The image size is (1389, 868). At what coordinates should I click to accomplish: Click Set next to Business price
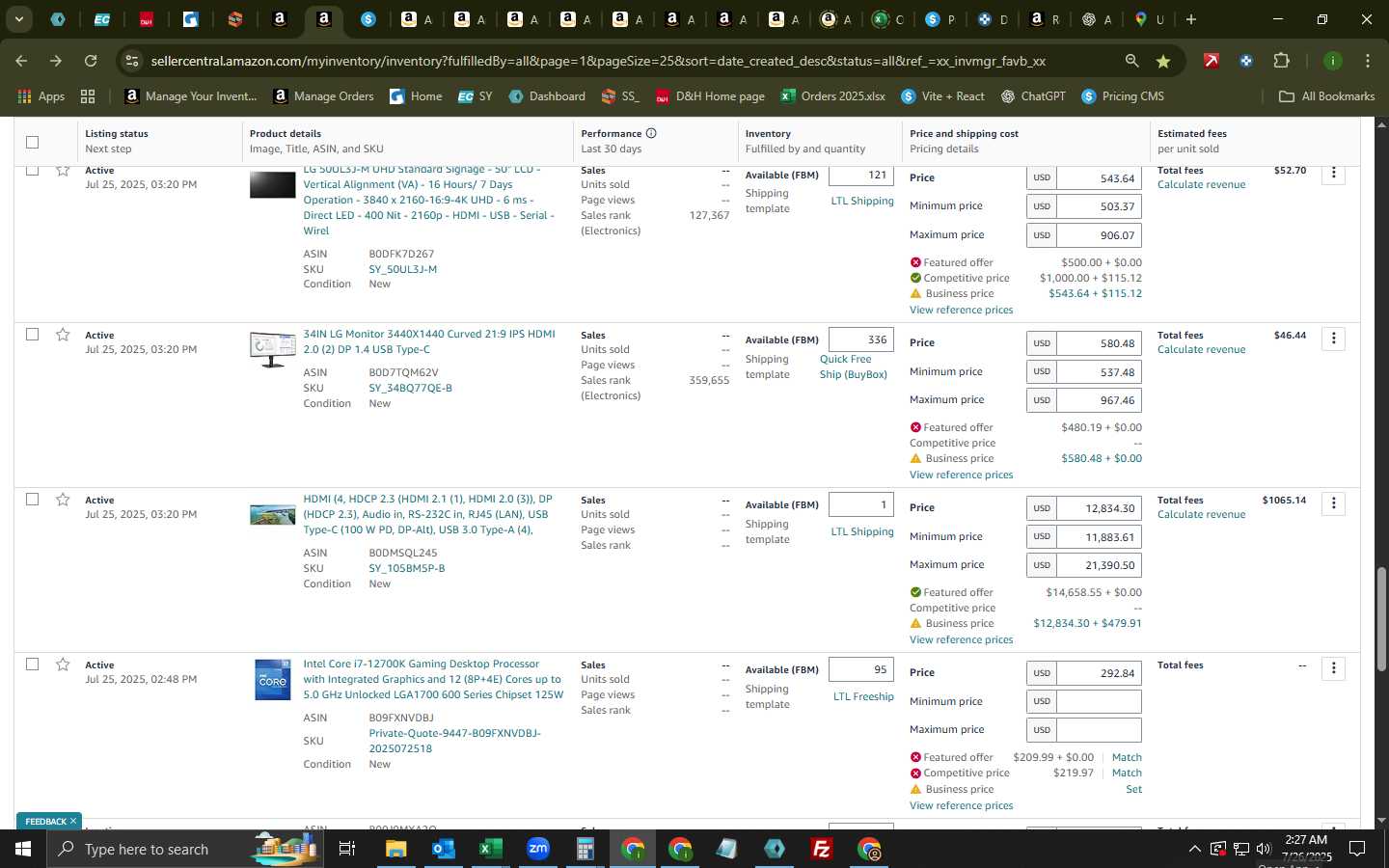(1133, 789)
